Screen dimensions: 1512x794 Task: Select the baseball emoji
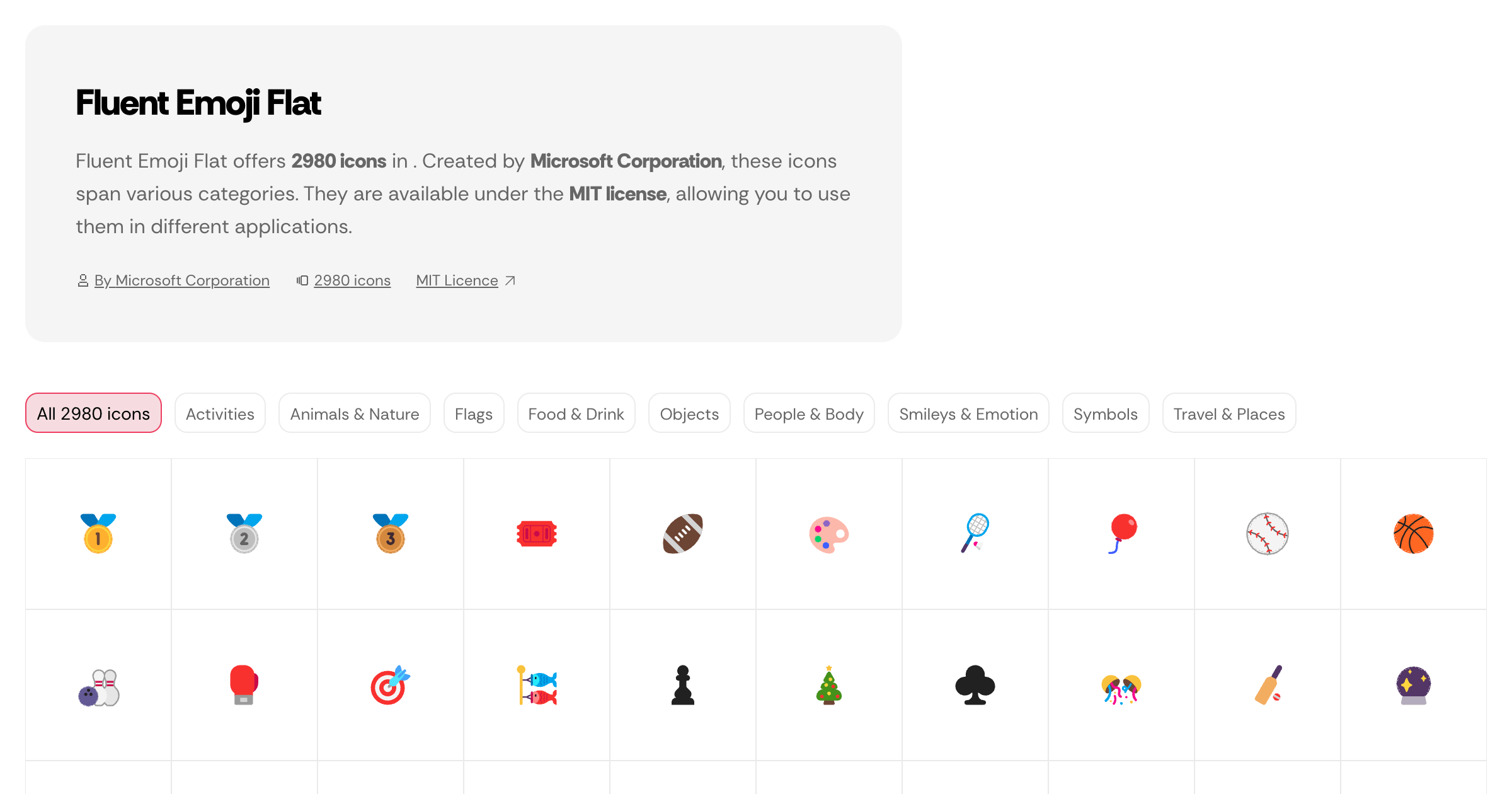point(1268,534)
